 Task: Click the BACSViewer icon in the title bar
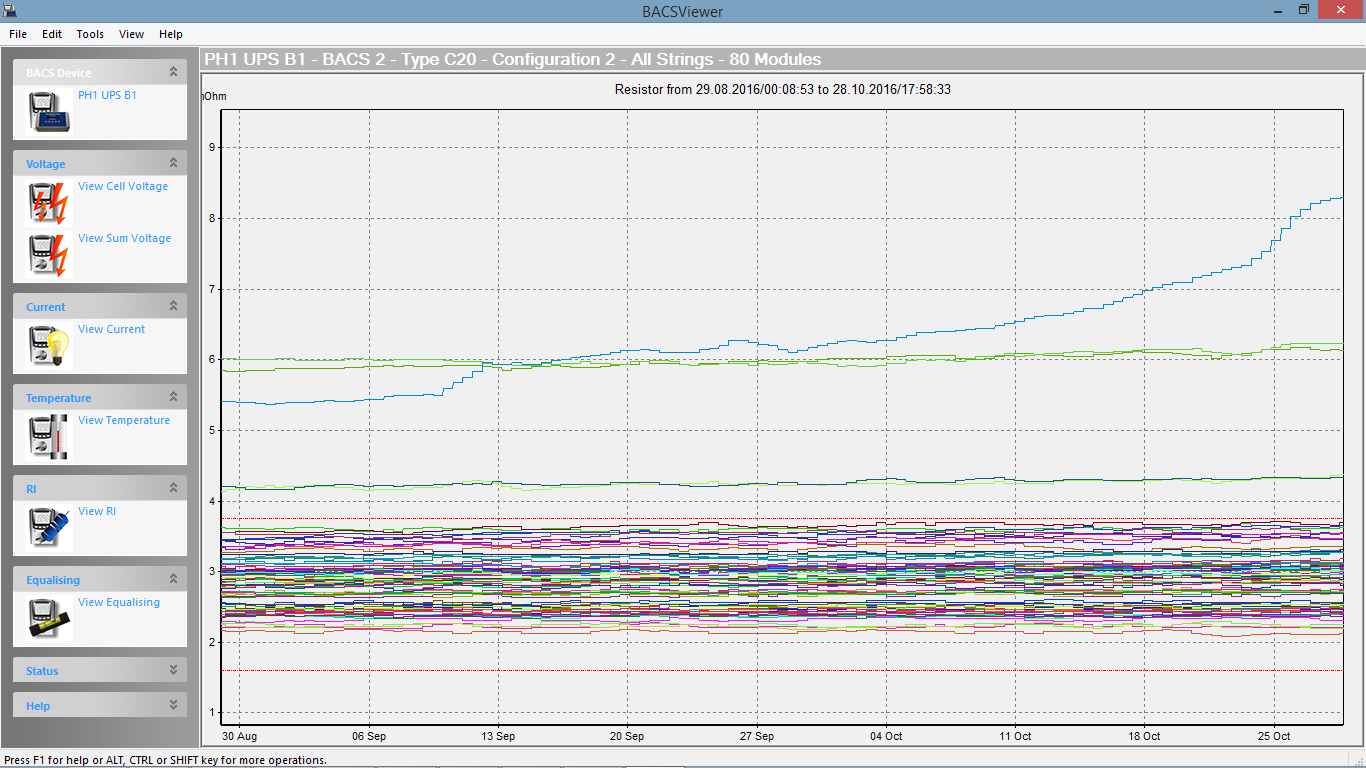click(x=12, y=11)
